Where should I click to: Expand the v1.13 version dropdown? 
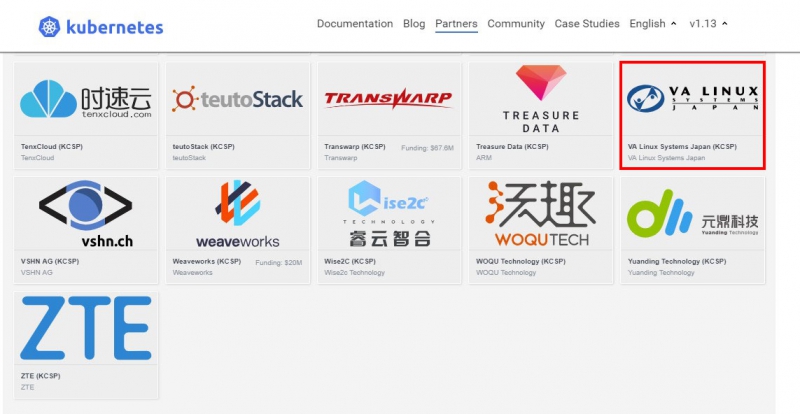click(x=708, y=23)
